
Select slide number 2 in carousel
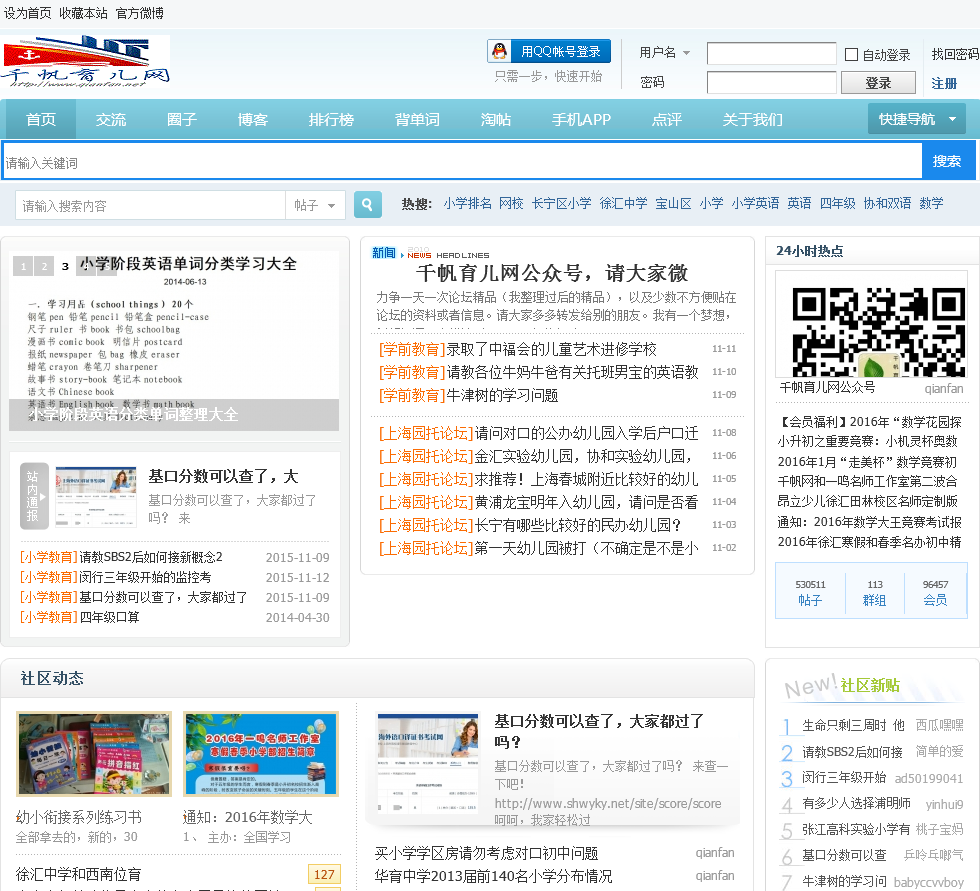[44, 266]
